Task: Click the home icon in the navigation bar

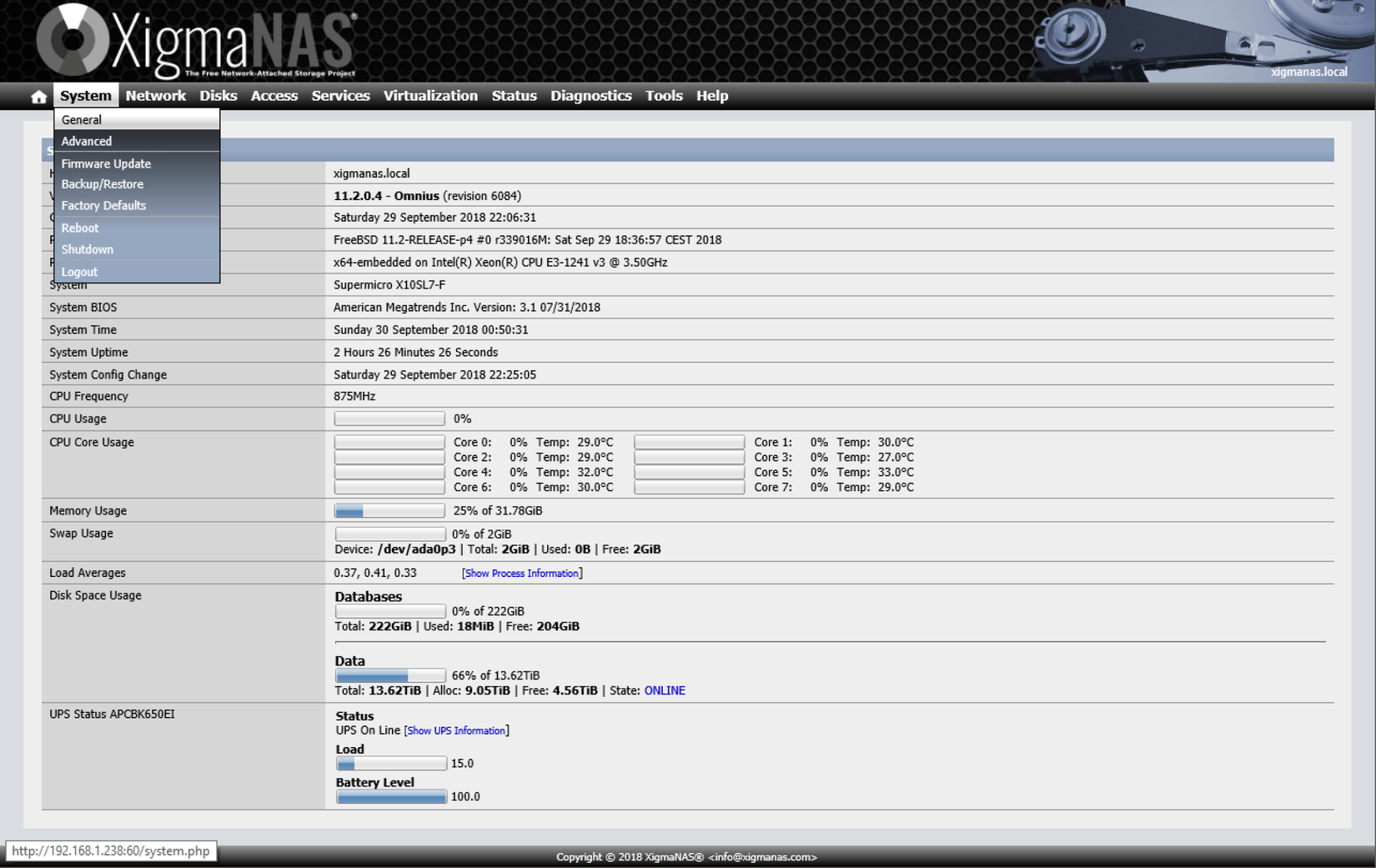Action: (x=38, y=96)
